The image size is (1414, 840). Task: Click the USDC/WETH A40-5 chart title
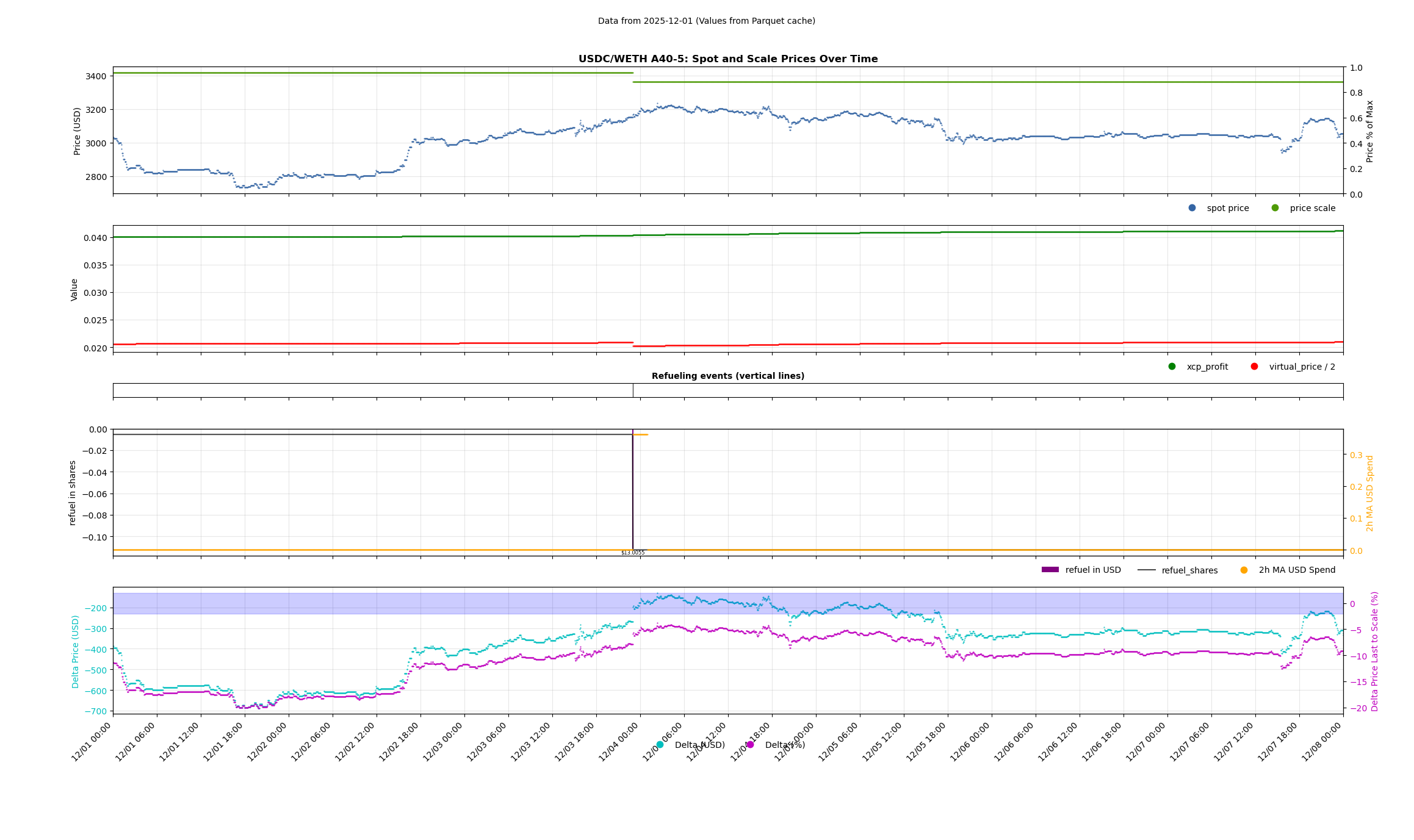point(727,59)
